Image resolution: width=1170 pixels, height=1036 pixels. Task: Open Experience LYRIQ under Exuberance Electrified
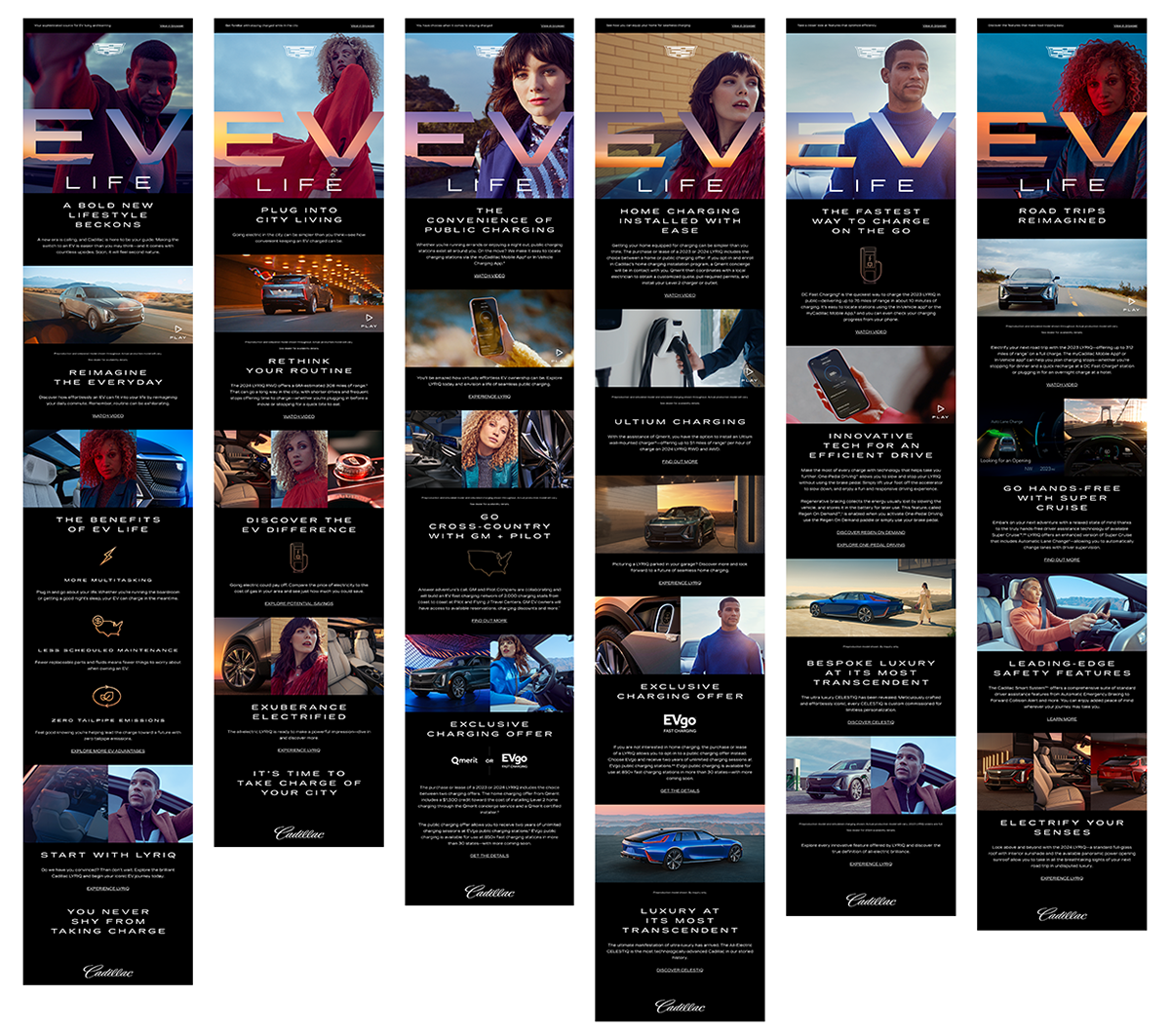click(299, 749)
